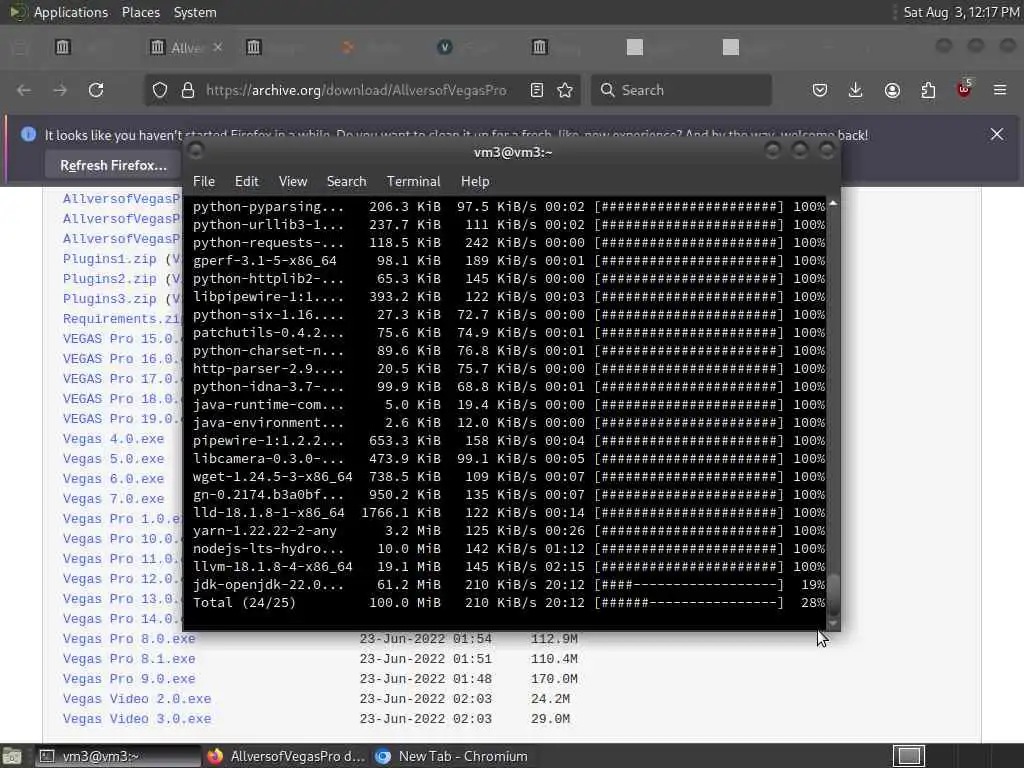Open Plugins1.zip link

pyautogui.click(x=110, y=259)
